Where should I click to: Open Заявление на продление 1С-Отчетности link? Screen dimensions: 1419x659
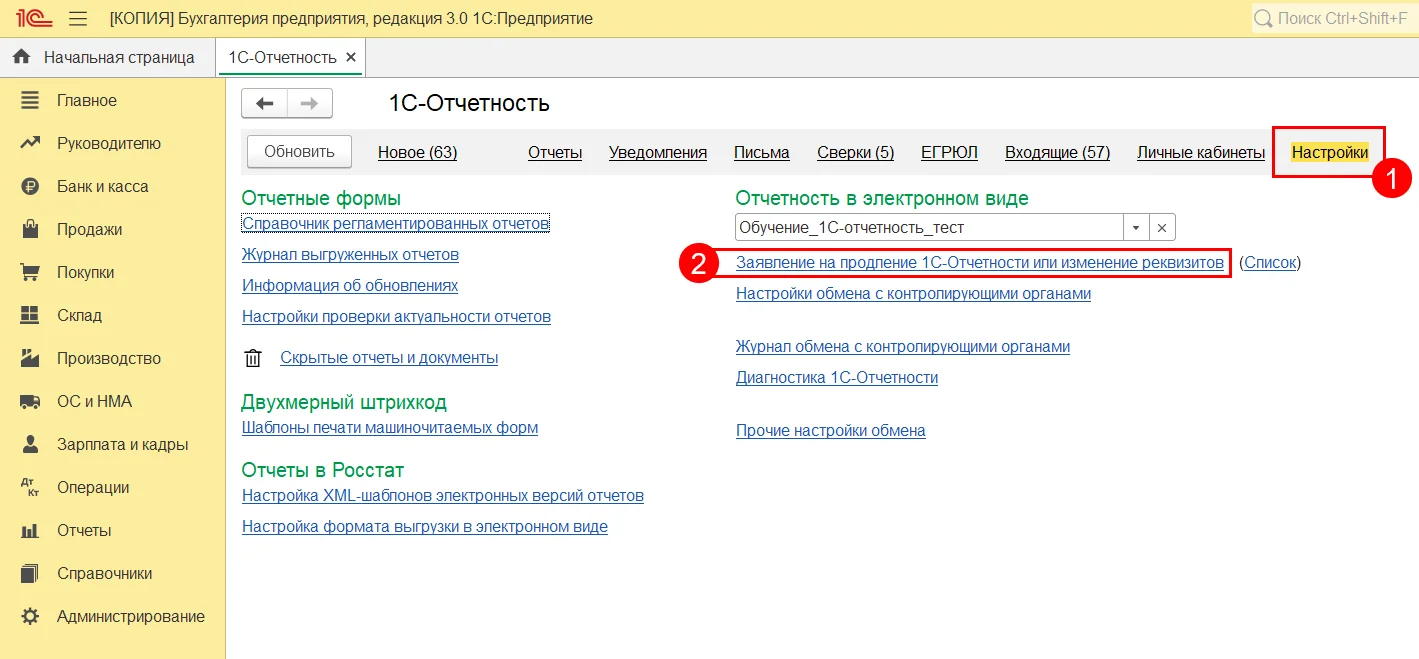coord(980,262)
